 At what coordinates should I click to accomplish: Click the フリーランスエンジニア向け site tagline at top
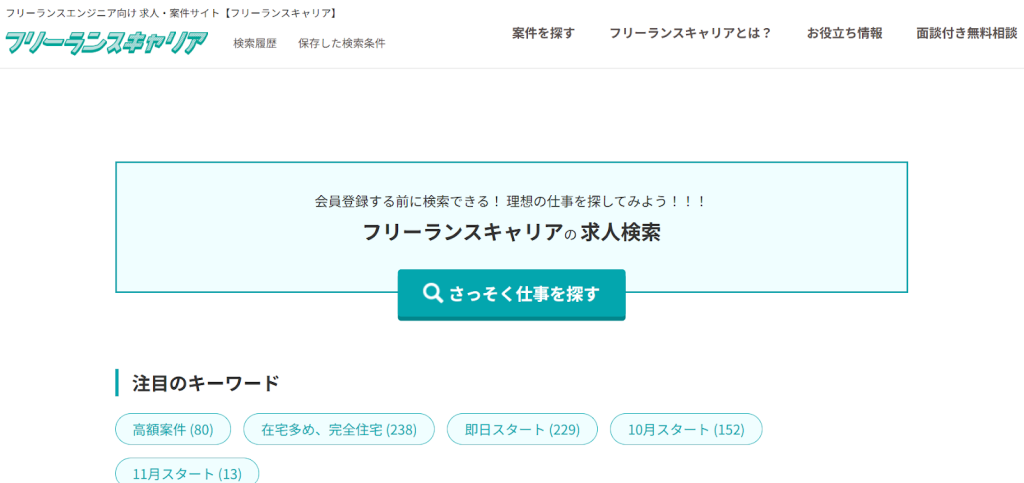pos(171,13)
